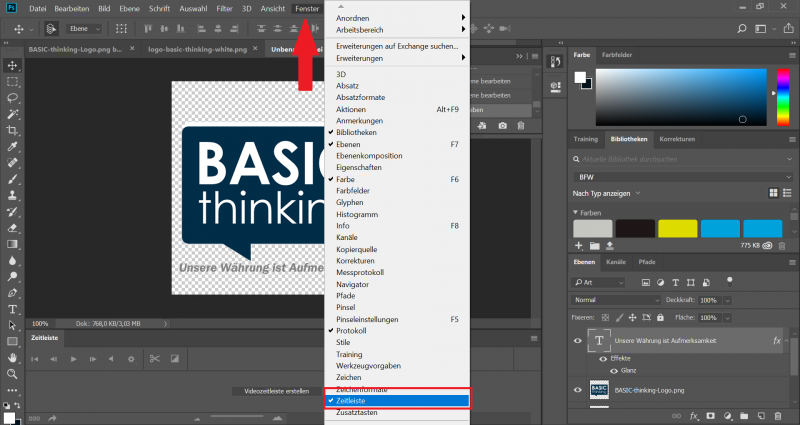This screenshot has width=800, height=425.
Task: Play the timeline with play button
Action: (73, 359)
